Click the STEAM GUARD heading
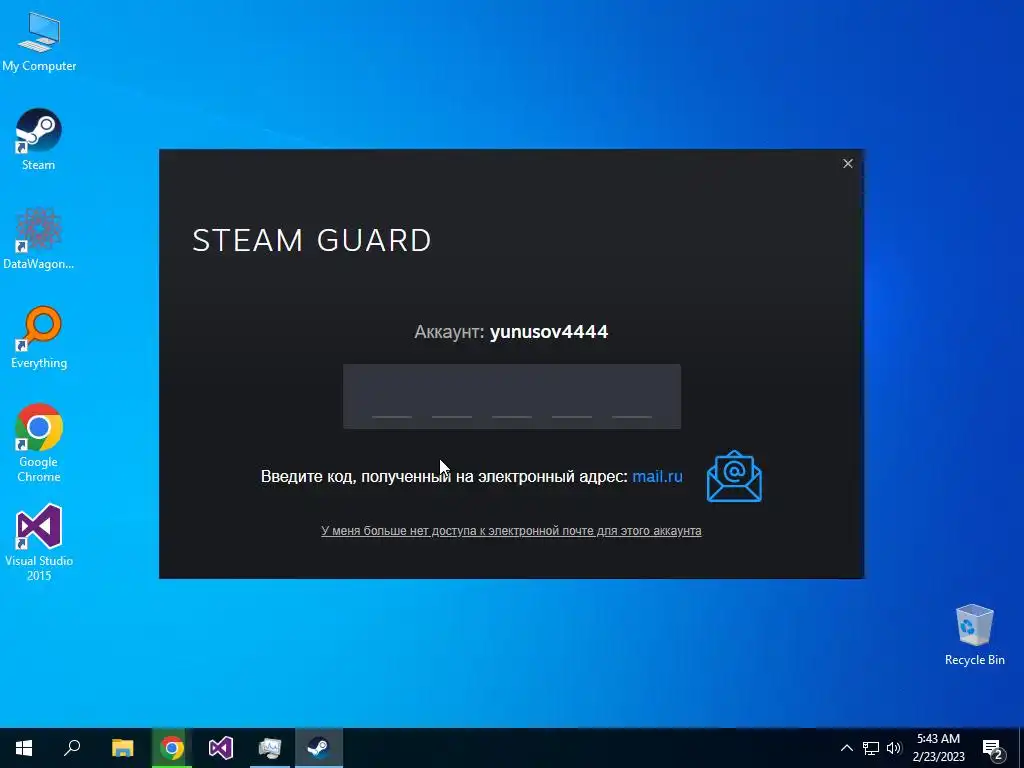This screenshot has width=1024, height=768. pyautogui.click(x=312, y=240)
